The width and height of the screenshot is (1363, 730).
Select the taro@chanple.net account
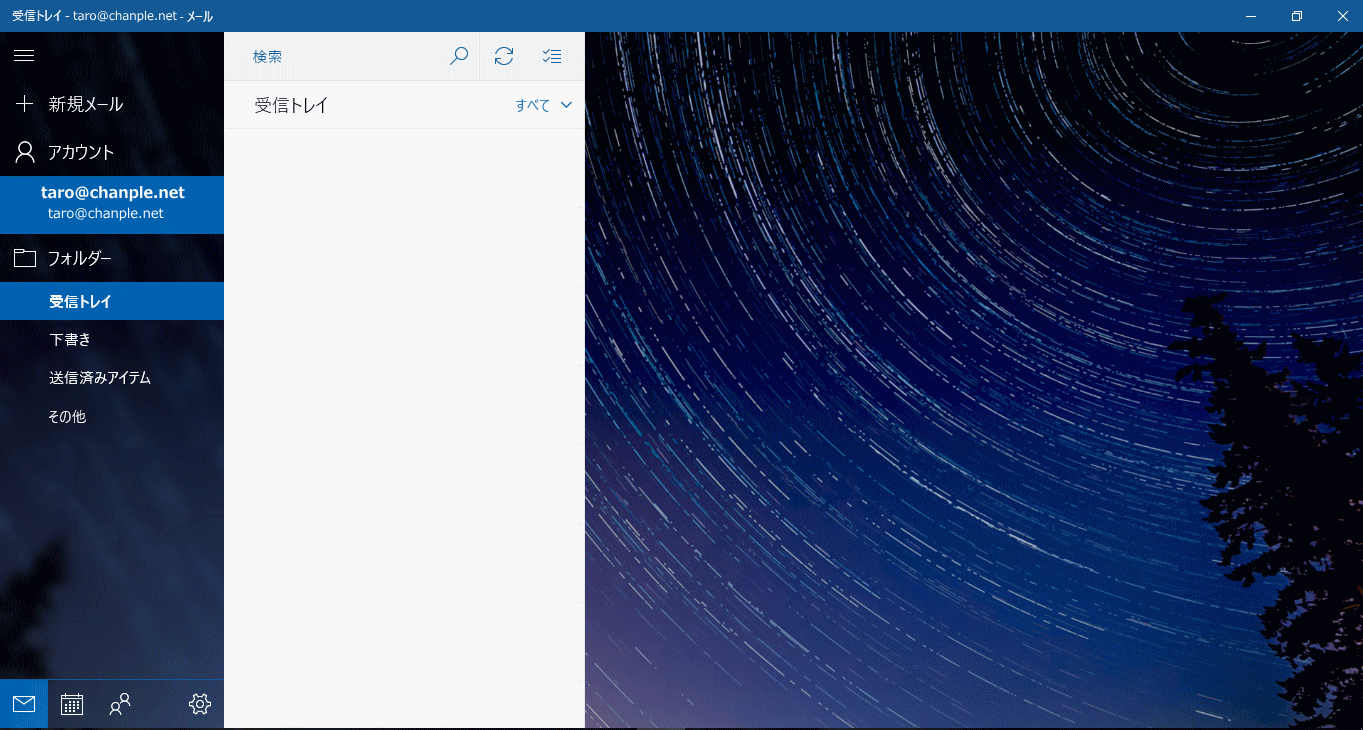112,203
